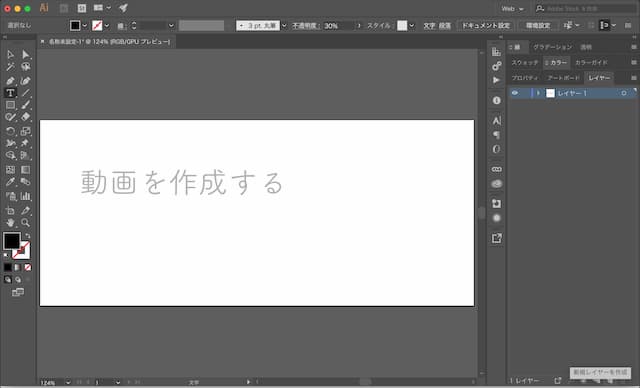Click target circle of レイヤー 1

(x=624, y=93)
